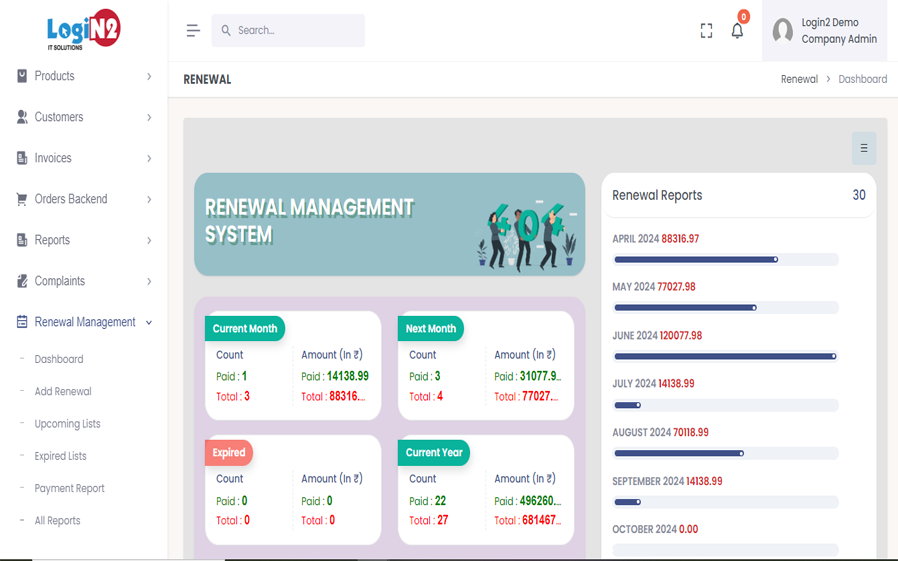Open Add Renewal submenu item
The image size is (898, 561).
tap(63, 391)
